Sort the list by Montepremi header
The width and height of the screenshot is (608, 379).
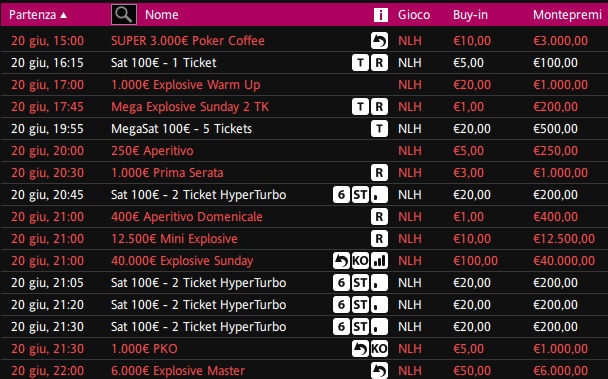(567, 15)
